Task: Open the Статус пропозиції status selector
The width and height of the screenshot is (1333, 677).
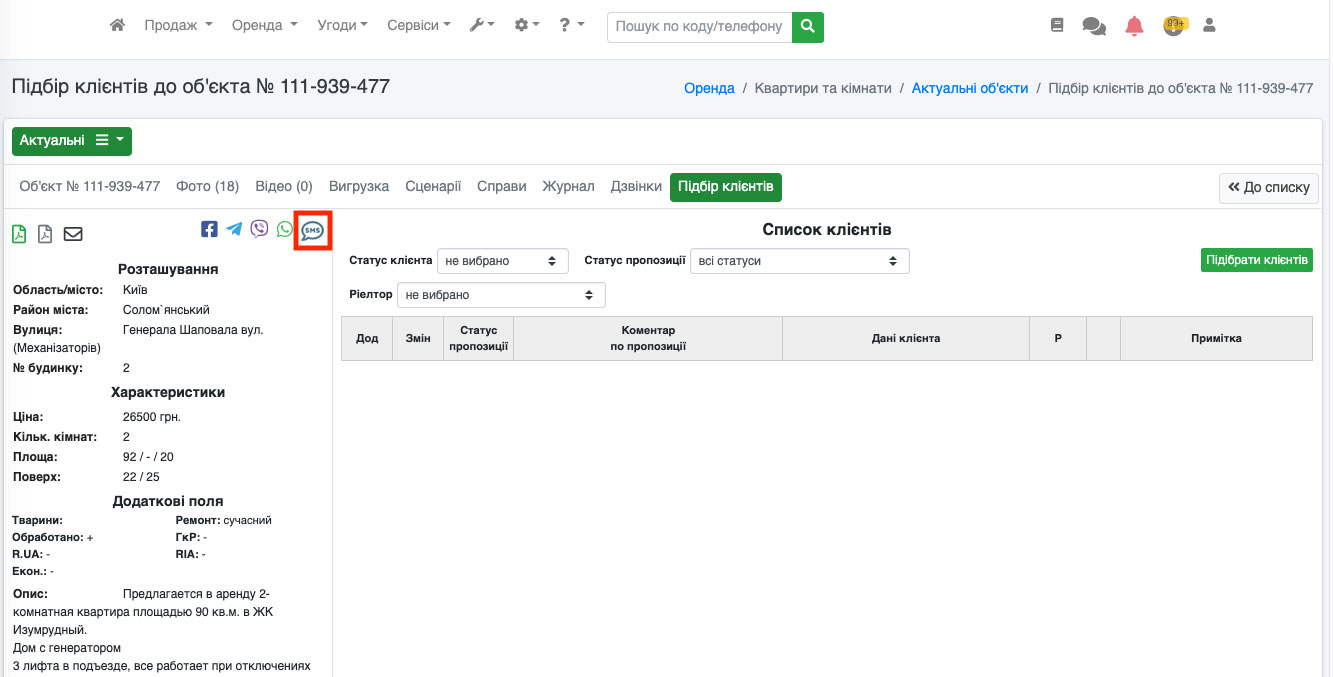Action: pyautogui.click(x=799, y=261)
